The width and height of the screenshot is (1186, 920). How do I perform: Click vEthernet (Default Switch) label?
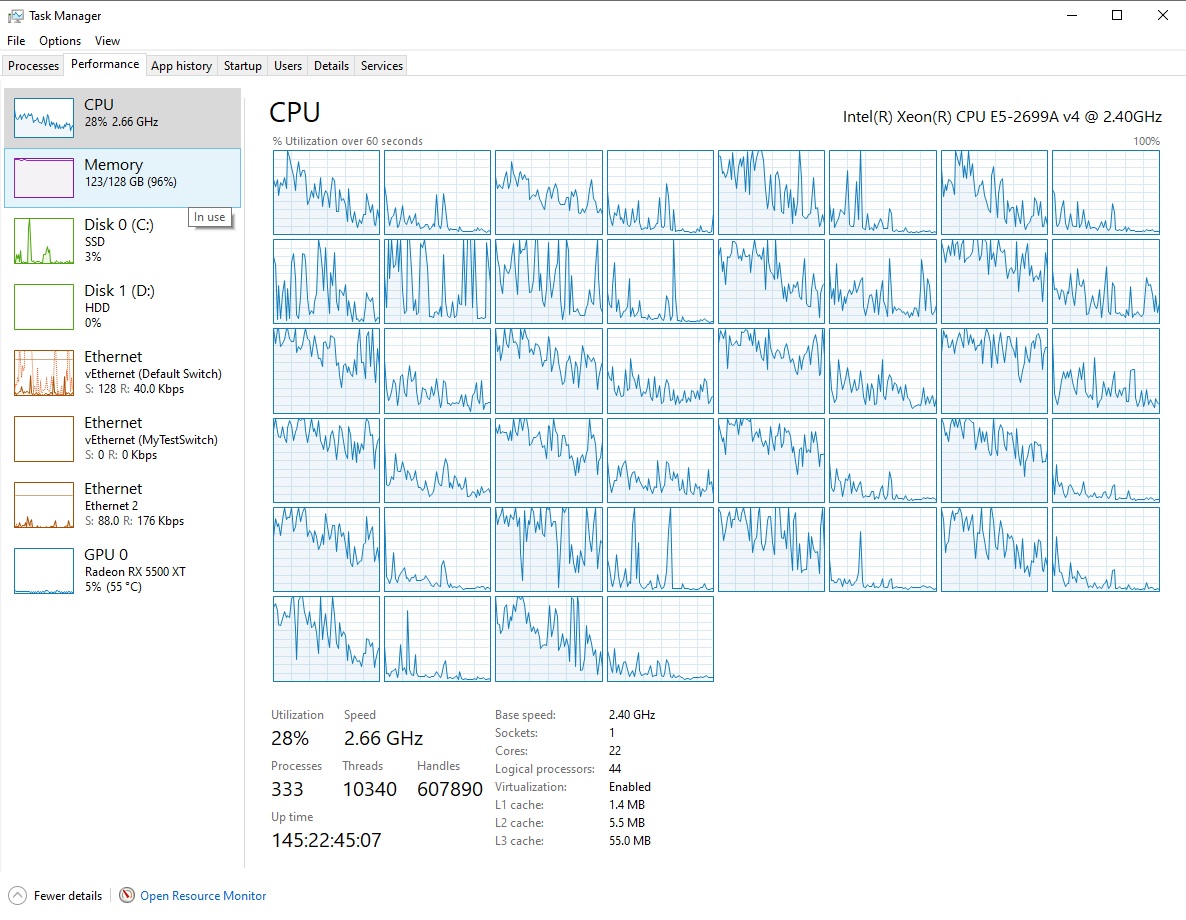tap(153, 374)
